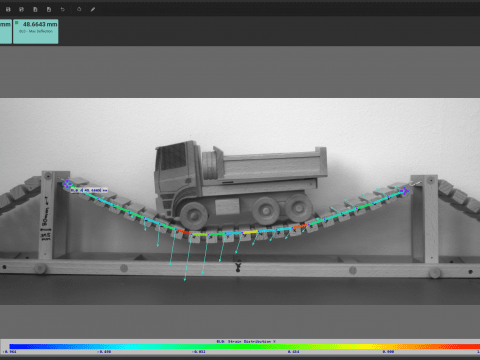This screenshot has width=480, height=360.
Task: Click the red strain segment on the bridge curve
Action: tap(183, 231)
